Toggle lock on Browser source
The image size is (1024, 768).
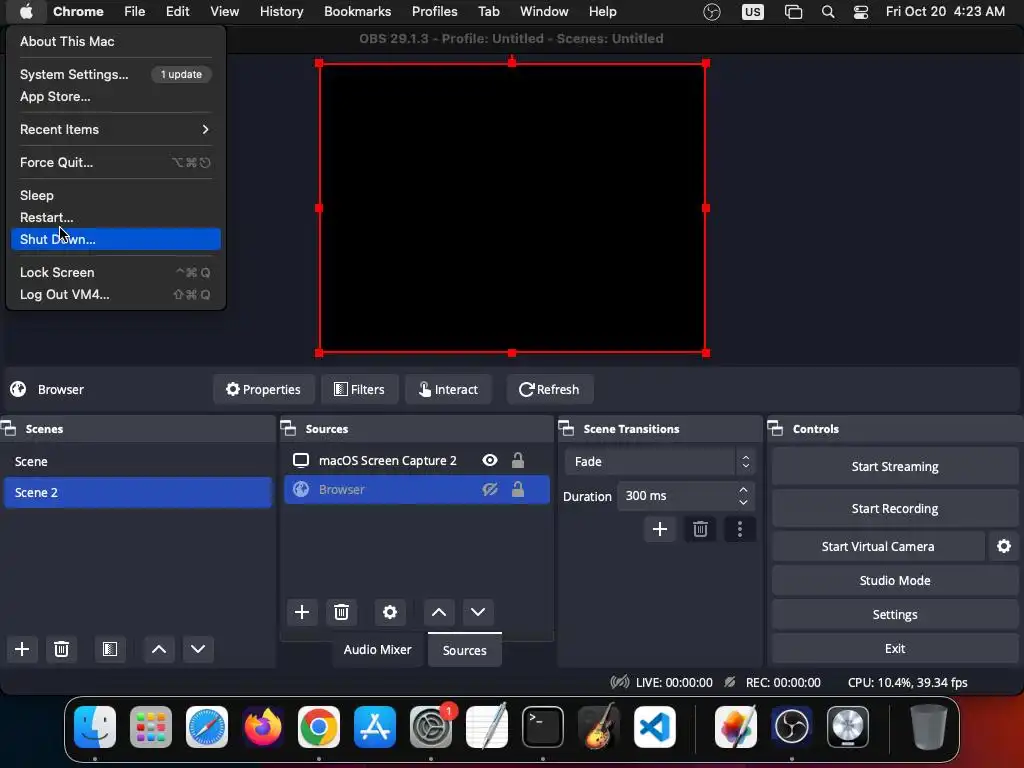click(518, 489)
